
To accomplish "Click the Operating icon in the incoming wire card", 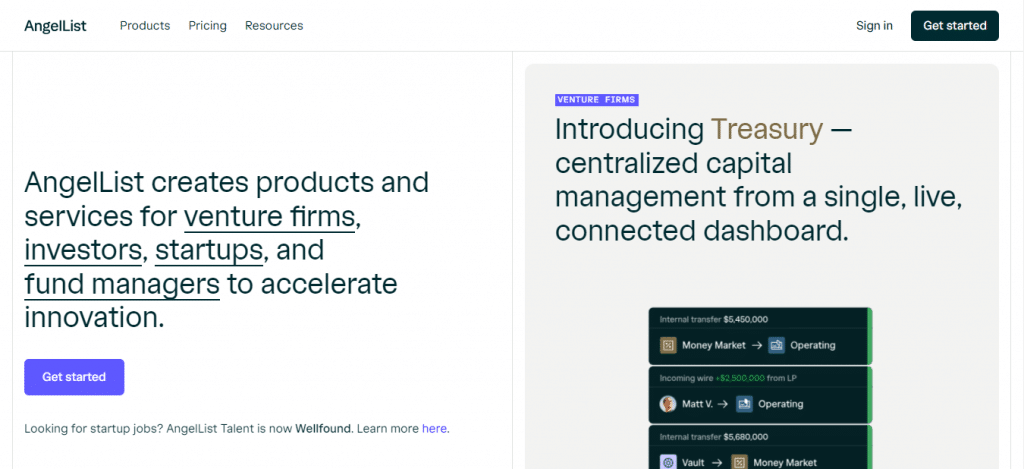I will 745,404.
